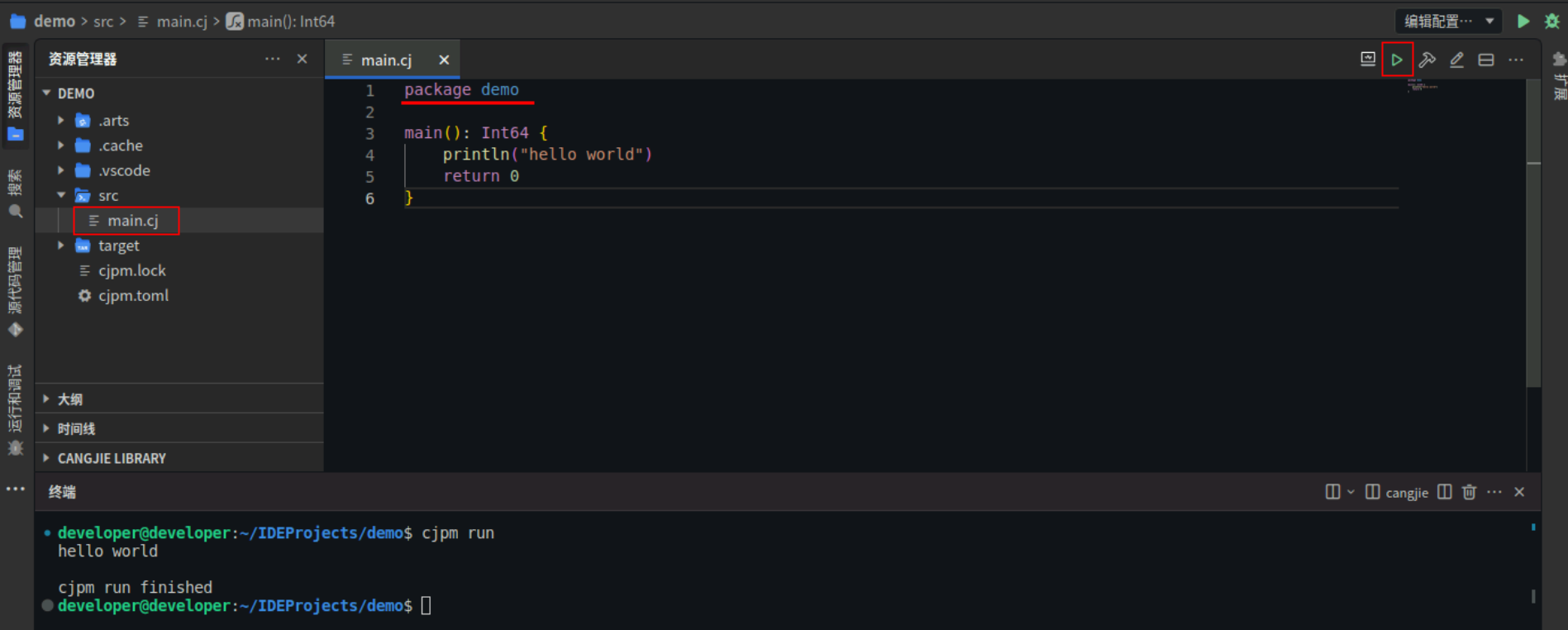
Task: Expand the target folder
Action: [60, 246]
